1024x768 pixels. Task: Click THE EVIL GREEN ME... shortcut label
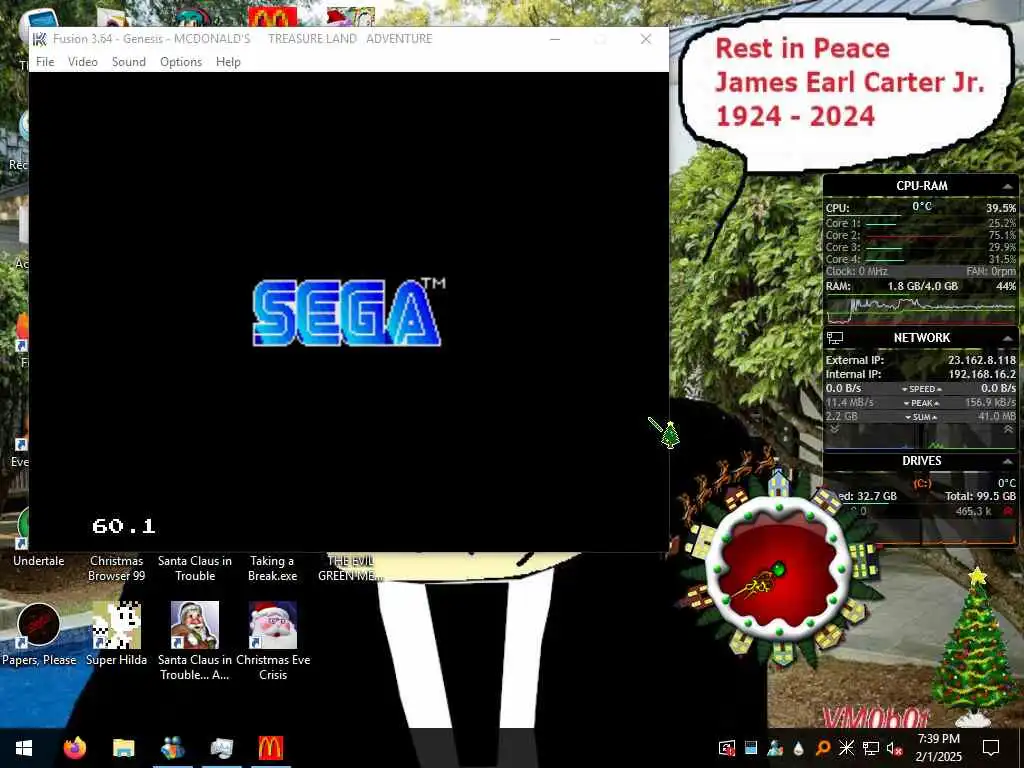click(x=351, y=568)
